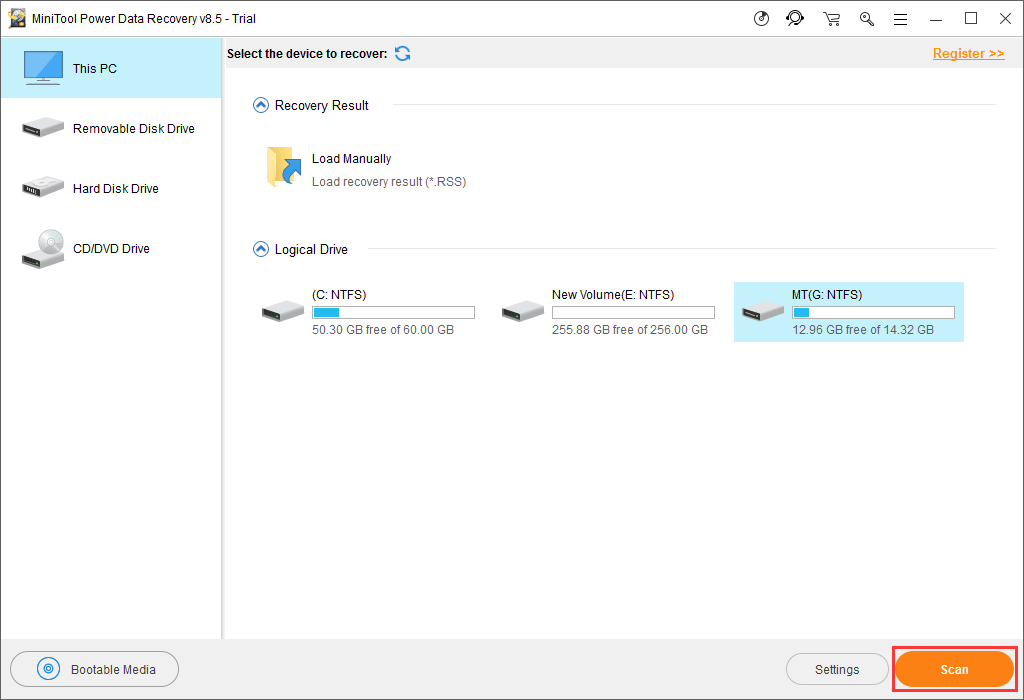
Task: Open the shopping cart purchase icon
Action: click(831, 19)
